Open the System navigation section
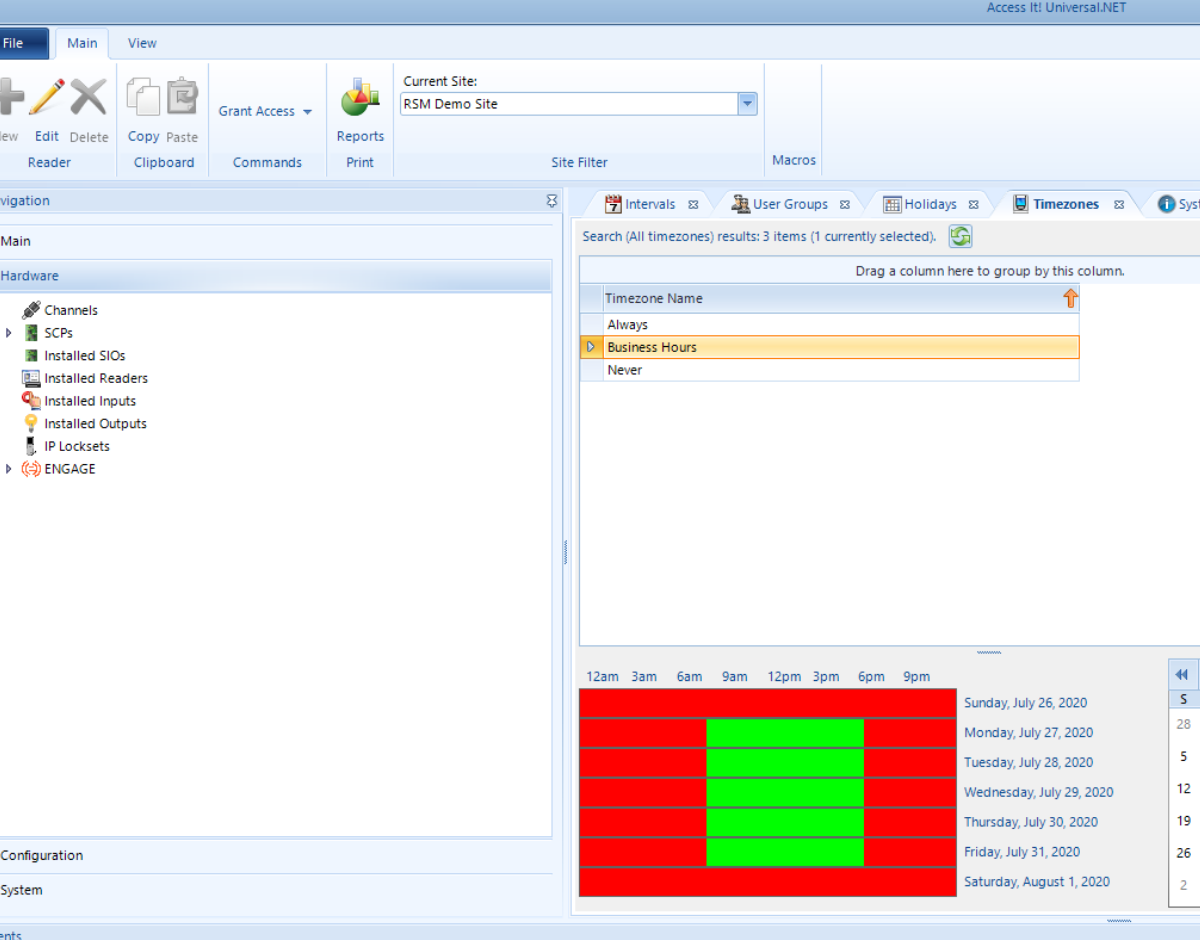 [x=275, y=890]
